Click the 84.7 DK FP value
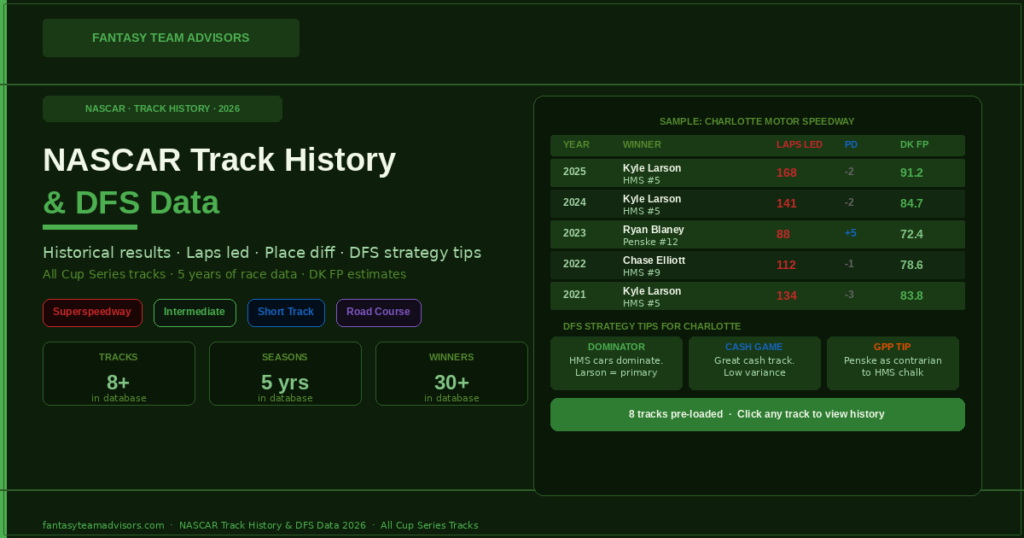 tap(912, 204)
